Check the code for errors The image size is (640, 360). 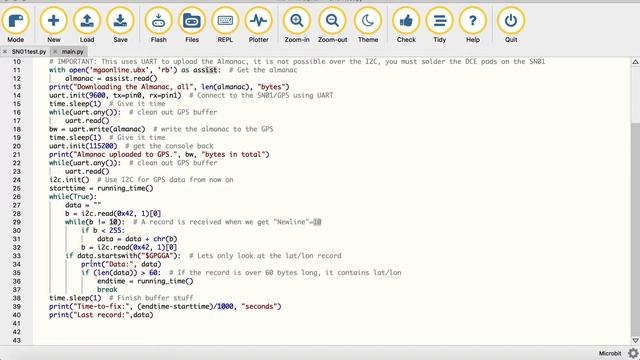coord(406,24)
